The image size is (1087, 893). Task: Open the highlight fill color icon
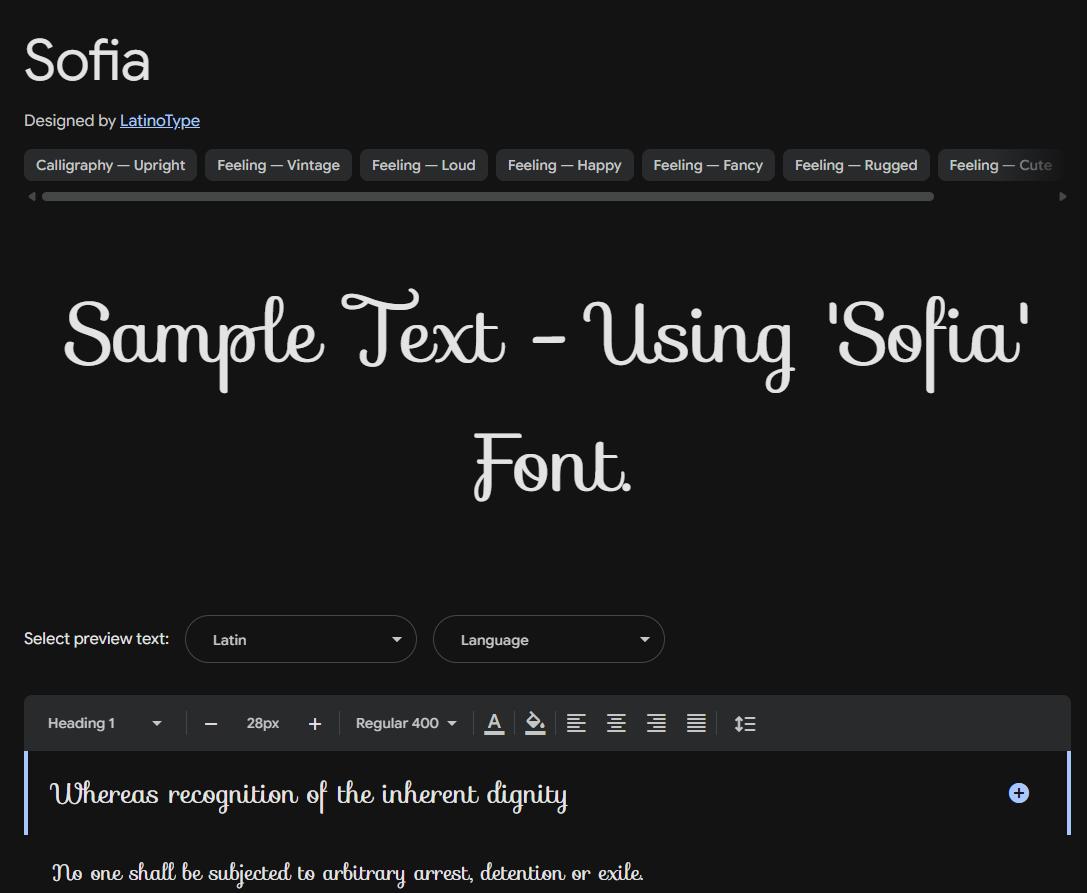(x=534, y=723)
